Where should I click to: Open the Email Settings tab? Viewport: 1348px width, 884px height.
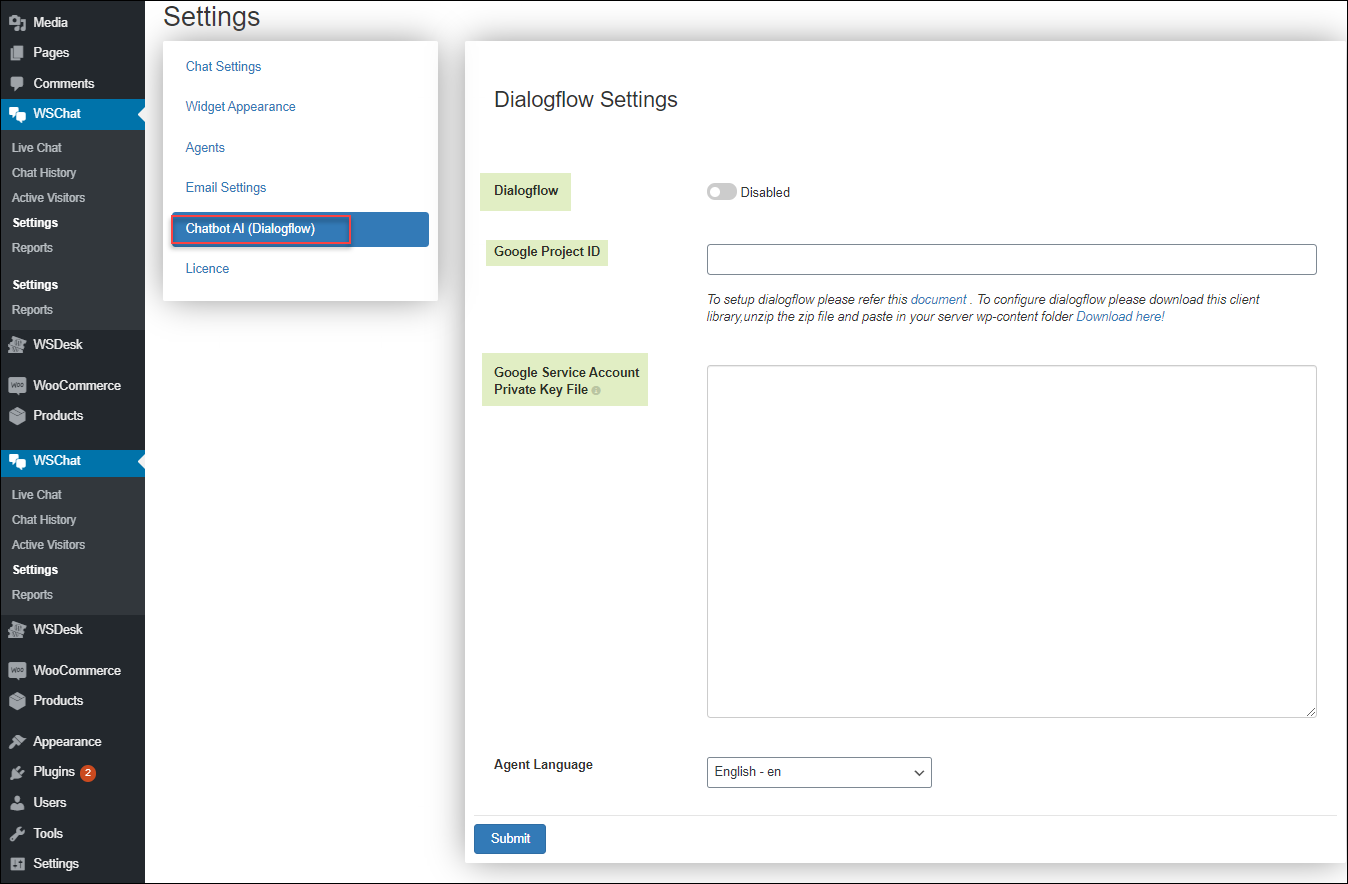(x=226, y=187)
